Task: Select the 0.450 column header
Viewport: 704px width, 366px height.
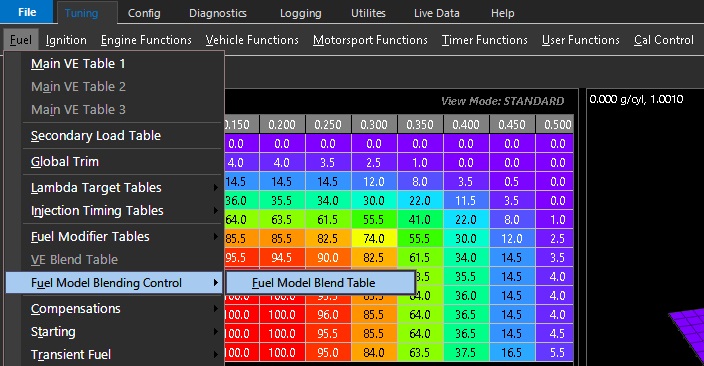Action: (512, 124)
